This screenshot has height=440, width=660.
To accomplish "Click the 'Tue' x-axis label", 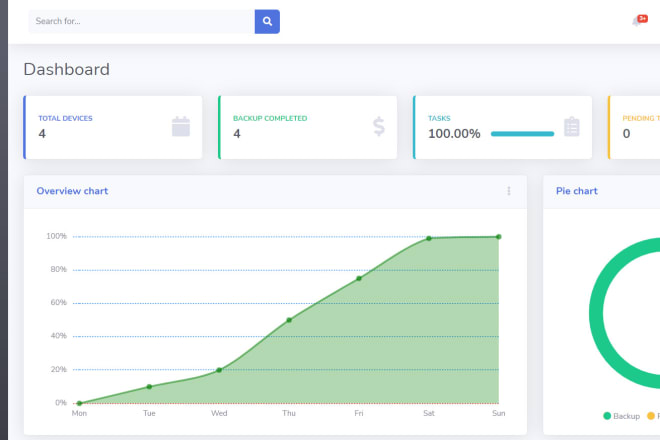I will click(x=149, y=413).
